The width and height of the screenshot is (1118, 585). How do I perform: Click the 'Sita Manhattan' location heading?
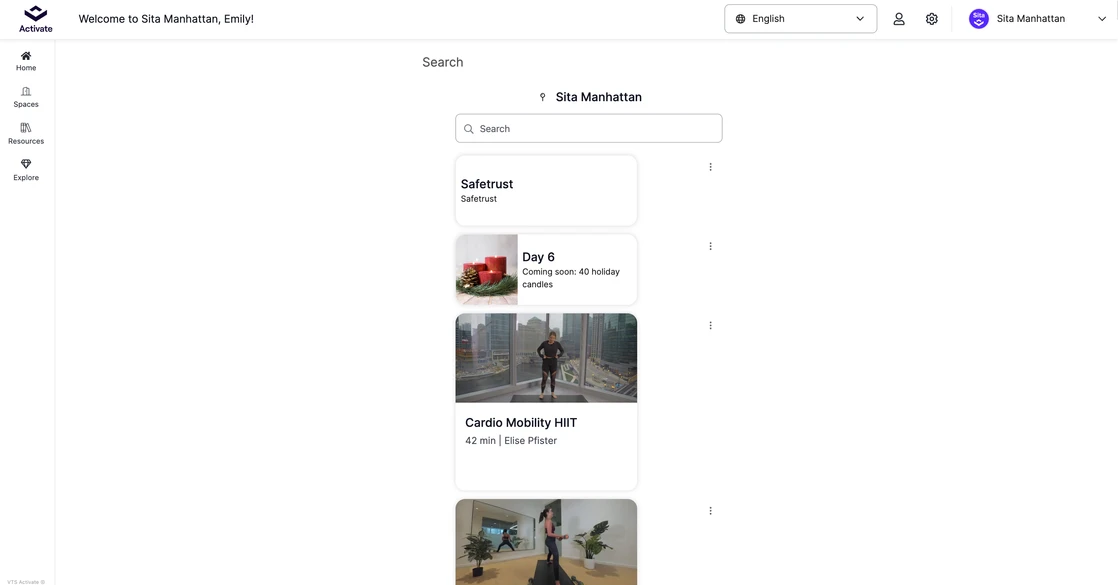(599, 97)
